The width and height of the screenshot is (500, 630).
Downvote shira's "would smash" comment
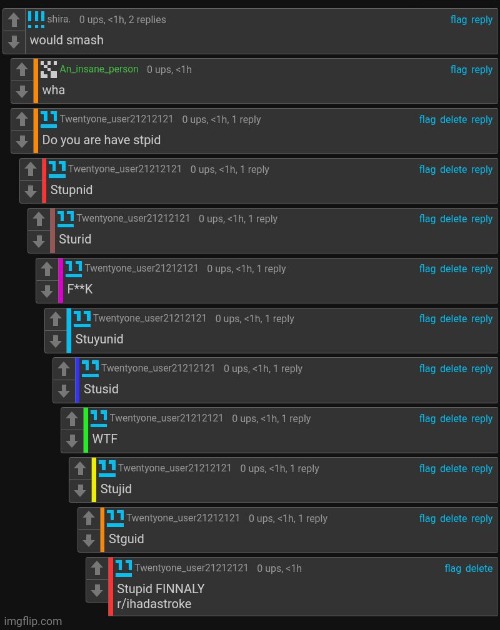tap(14, 41)
